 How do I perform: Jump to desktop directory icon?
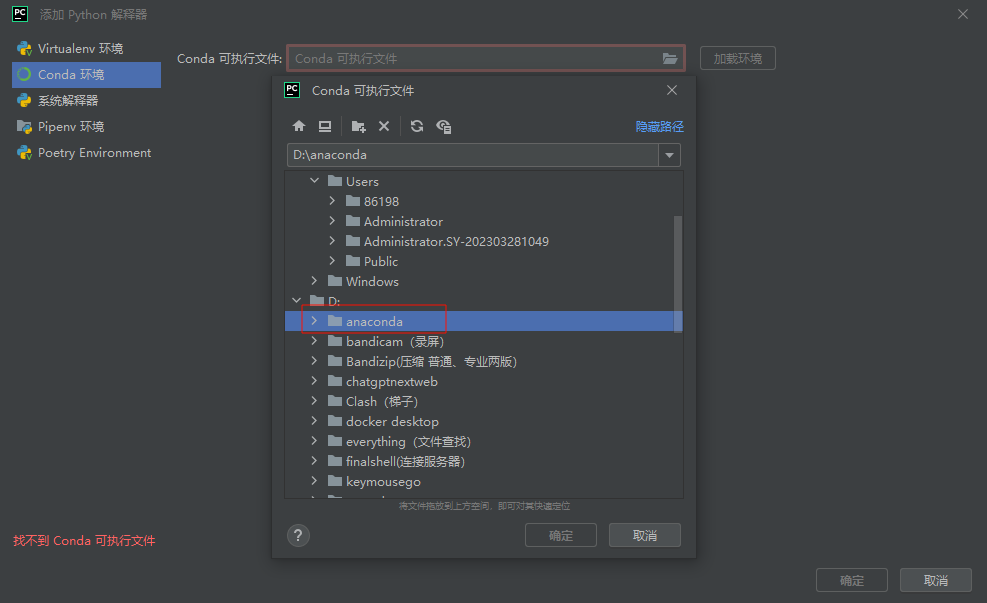[325, 126]
